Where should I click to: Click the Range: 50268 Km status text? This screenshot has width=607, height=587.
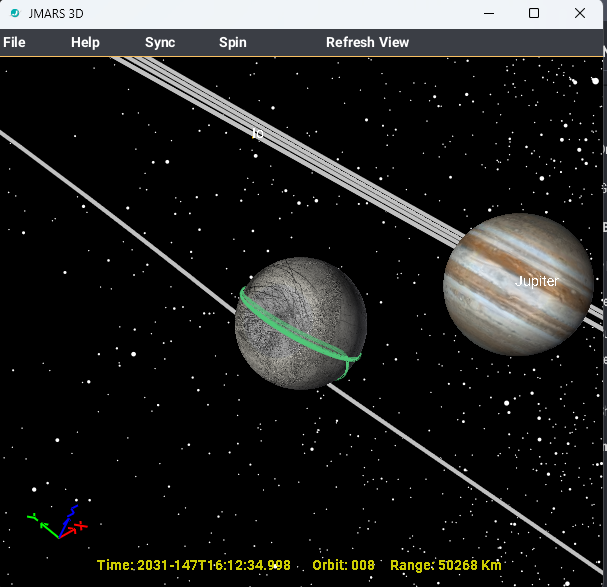click(x=446, y=565)
